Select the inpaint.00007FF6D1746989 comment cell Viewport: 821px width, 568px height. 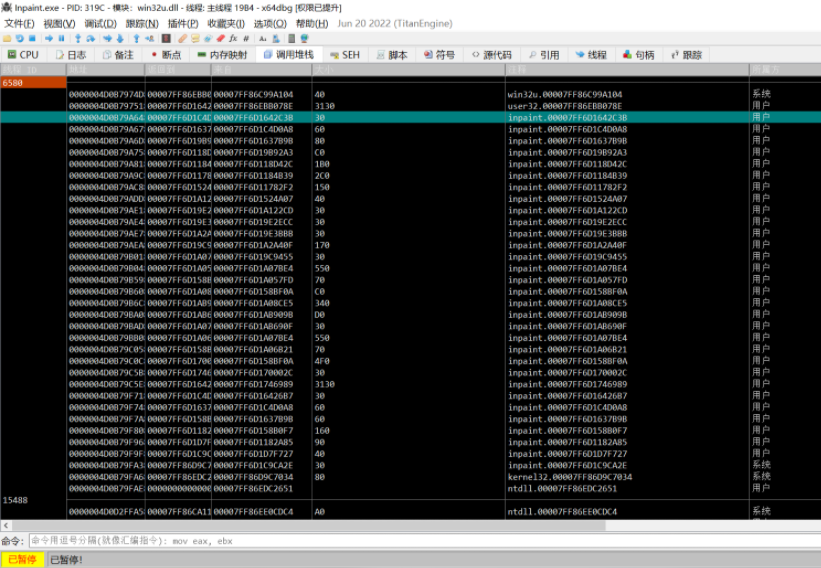(627, 384)
